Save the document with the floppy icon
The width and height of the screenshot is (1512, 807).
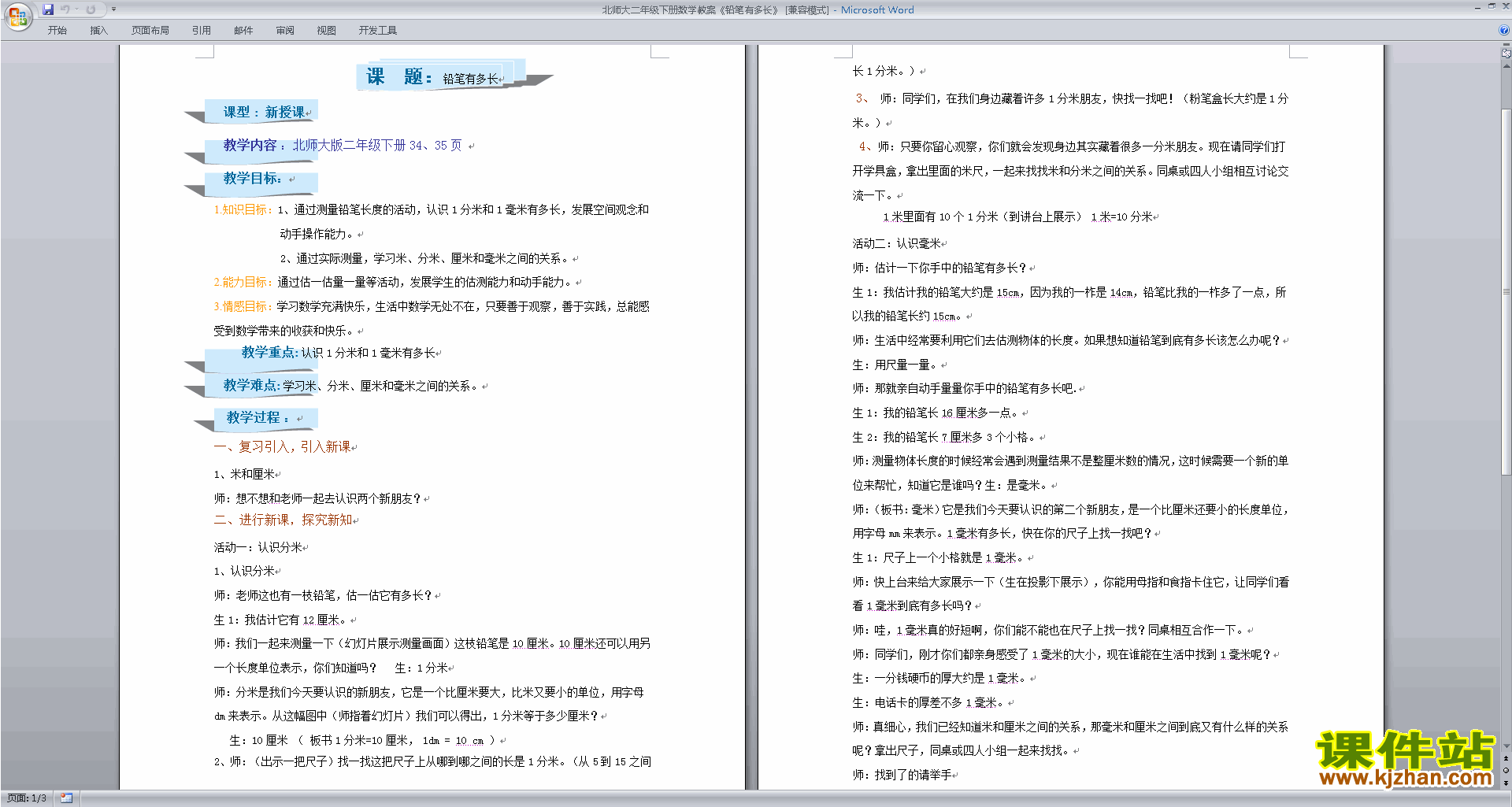[x=48, y=9]
